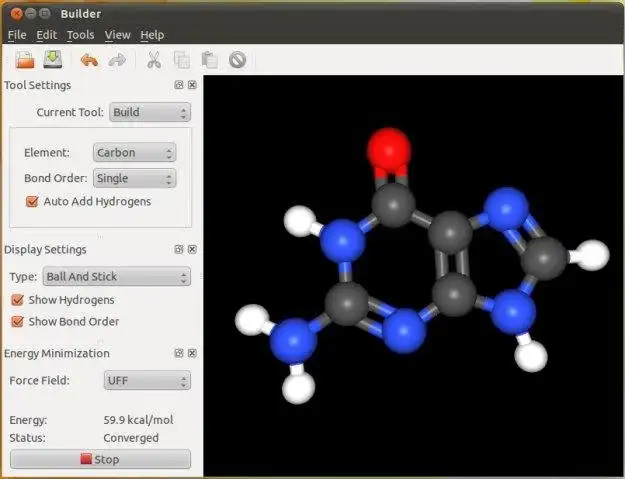Close the Tool Settings panel

pos(192,85)
